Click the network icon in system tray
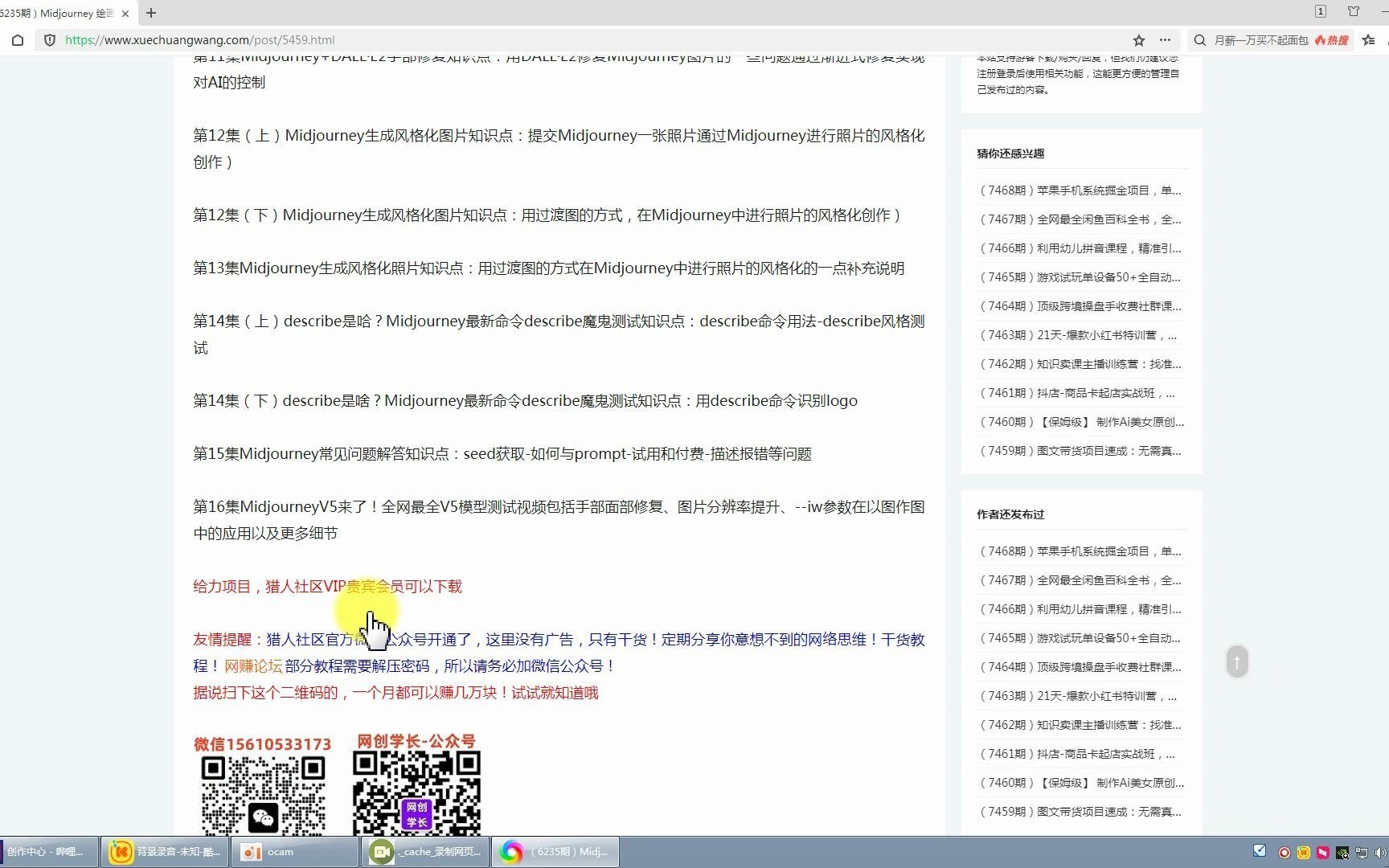 coord(1362,853)
